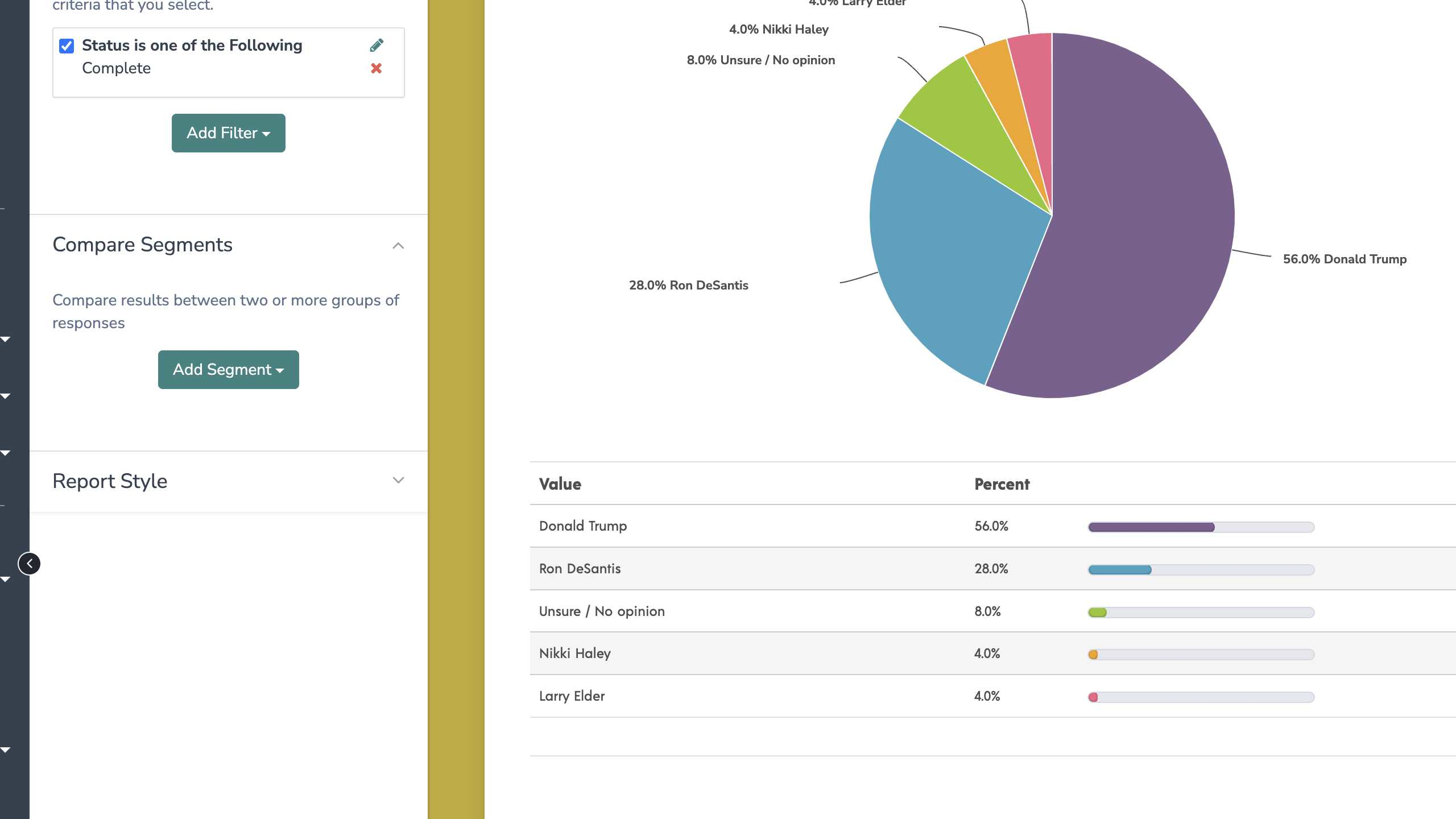Click the Ron DeSantis blue percent bar

tap(1120, 570)
